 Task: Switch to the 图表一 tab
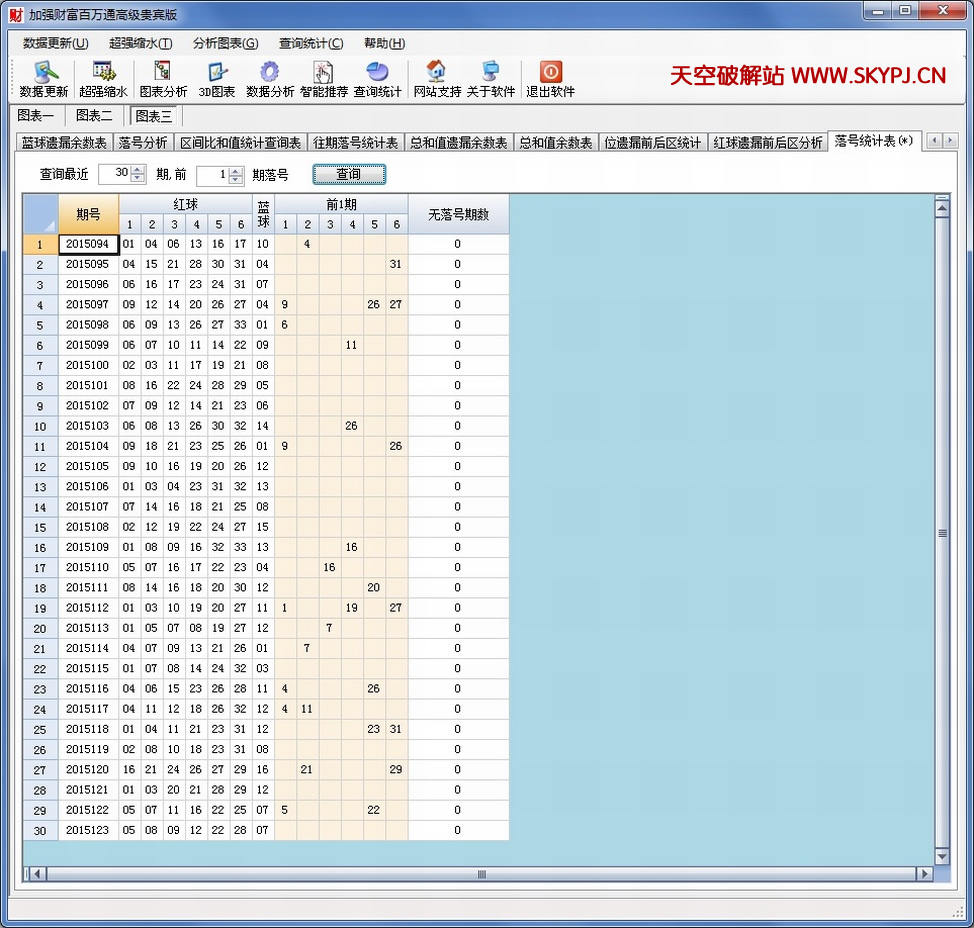[x=36, y=116]
